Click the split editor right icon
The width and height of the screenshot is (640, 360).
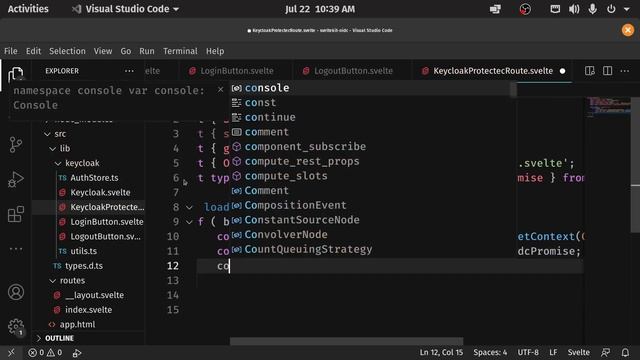coord(607,71)
